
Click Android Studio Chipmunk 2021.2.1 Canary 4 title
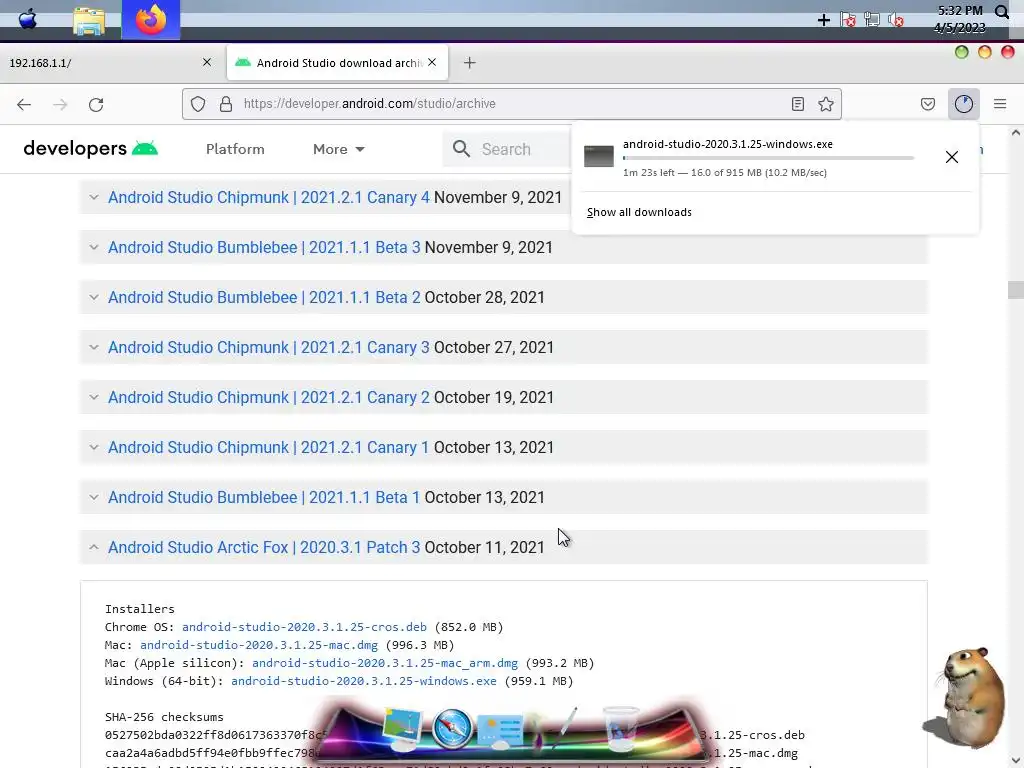[268, 197]
